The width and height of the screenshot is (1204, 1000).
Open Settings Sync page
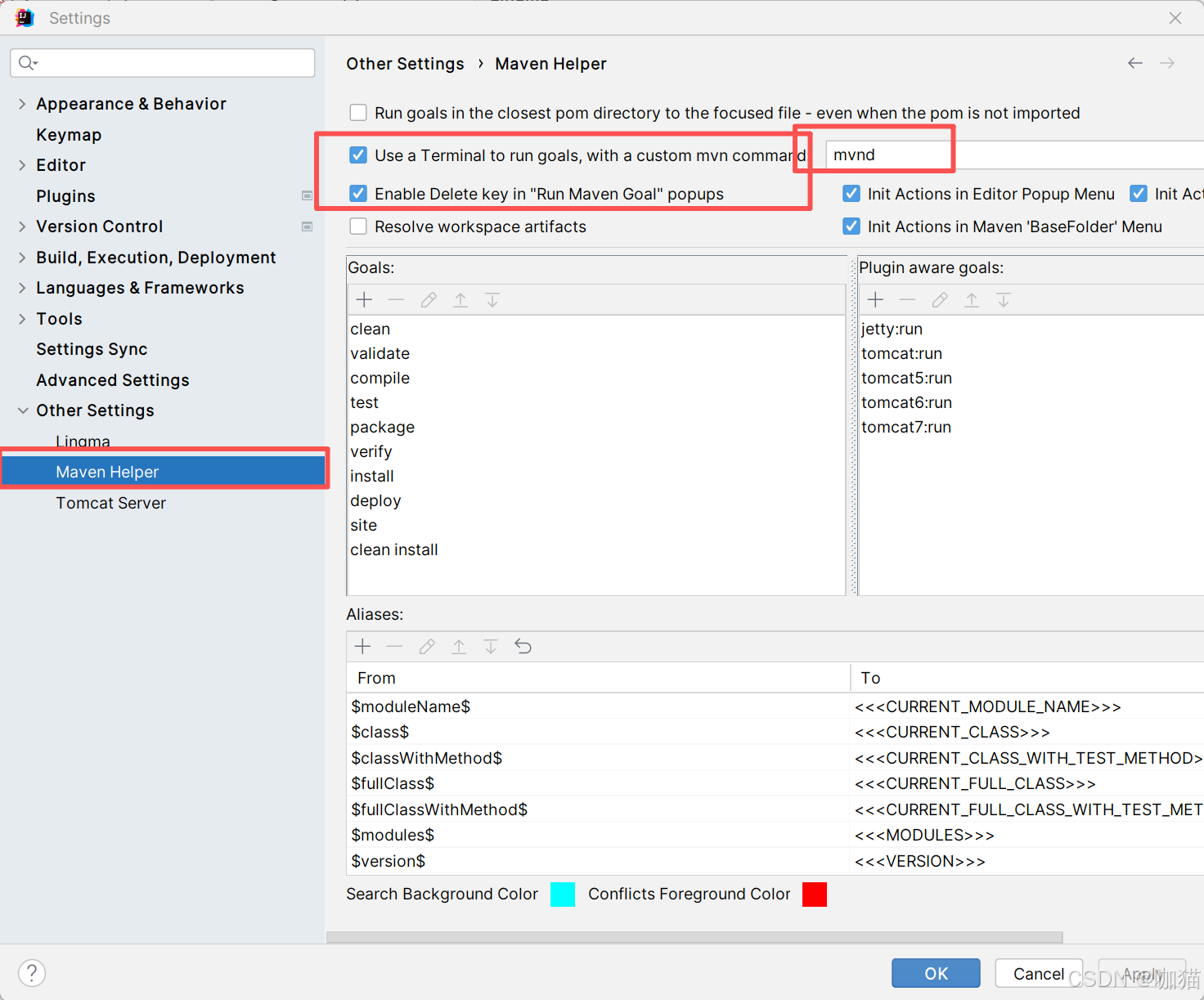(92, 349)
